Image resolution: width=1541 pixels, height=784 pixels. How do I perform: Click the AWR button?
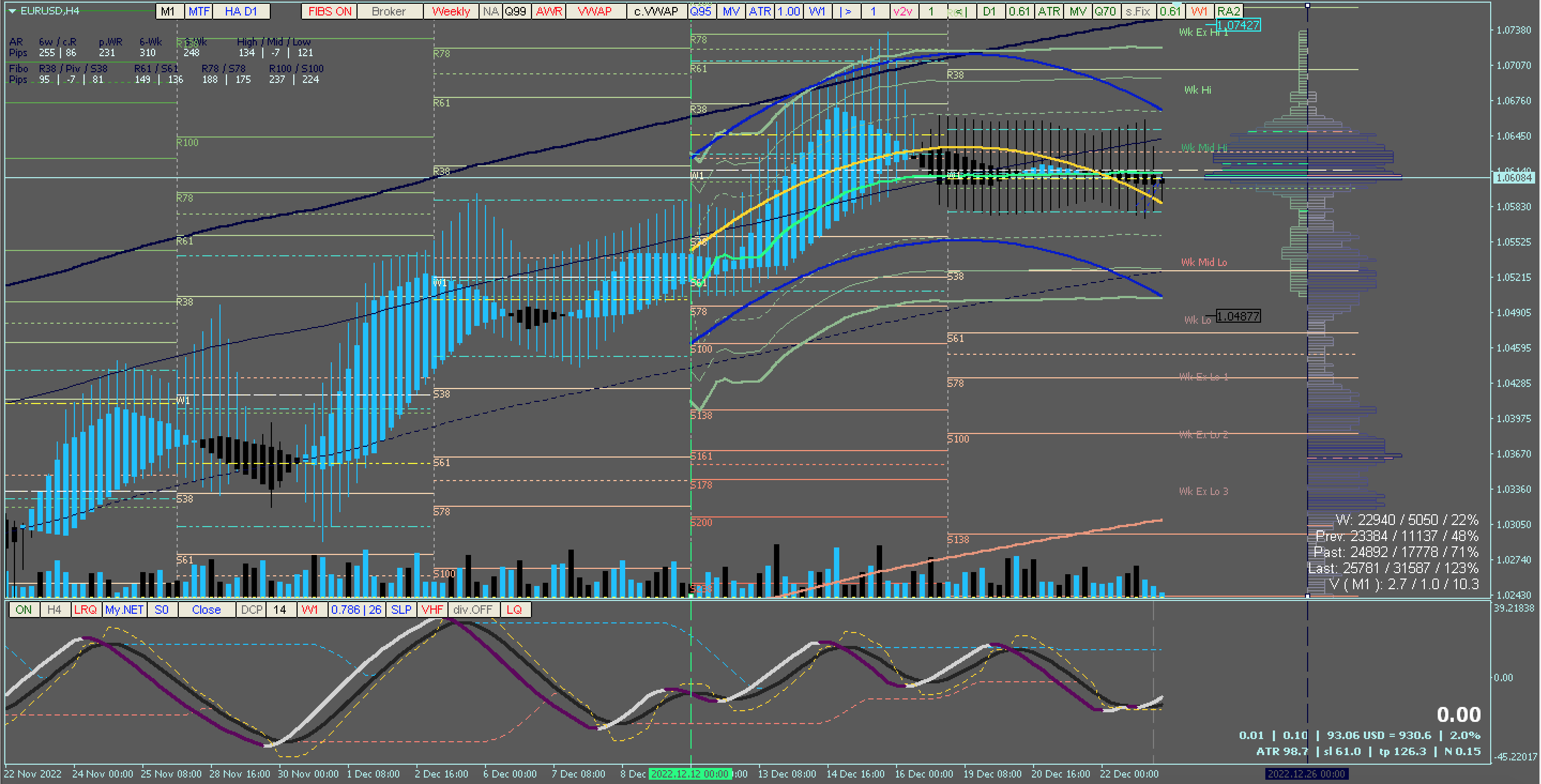click(548, 11)
